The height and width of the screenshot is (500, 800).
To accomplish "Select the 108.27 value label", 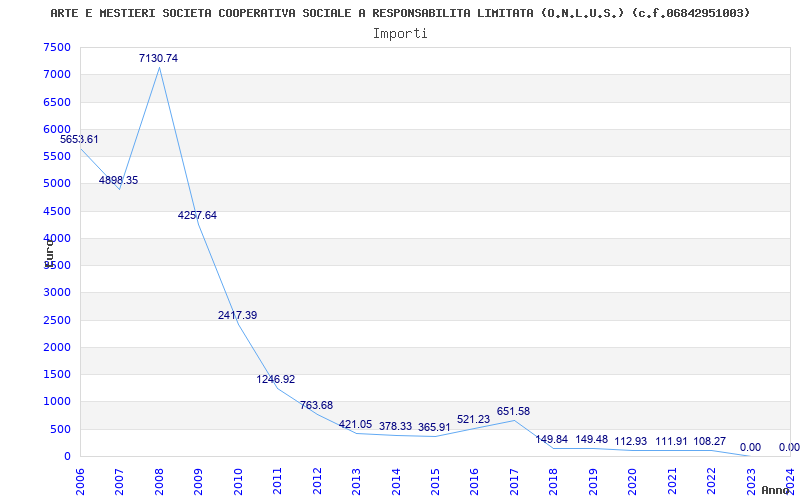I will [x=709, y=441].
